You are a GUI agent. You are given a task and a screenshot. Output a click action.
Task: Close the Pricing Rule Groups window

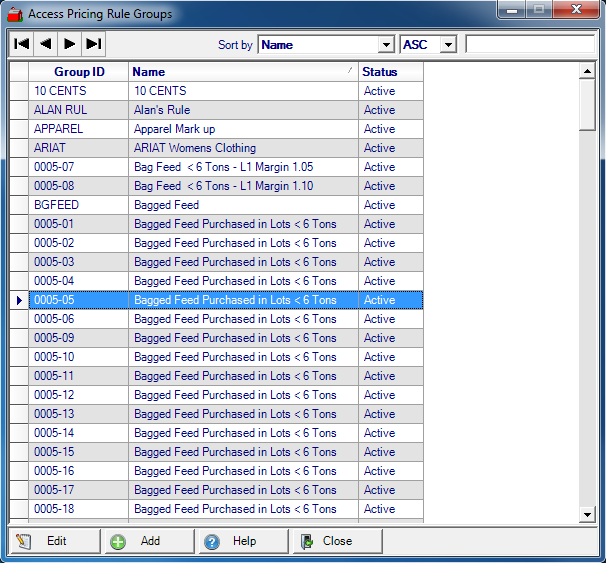(336, 541)
